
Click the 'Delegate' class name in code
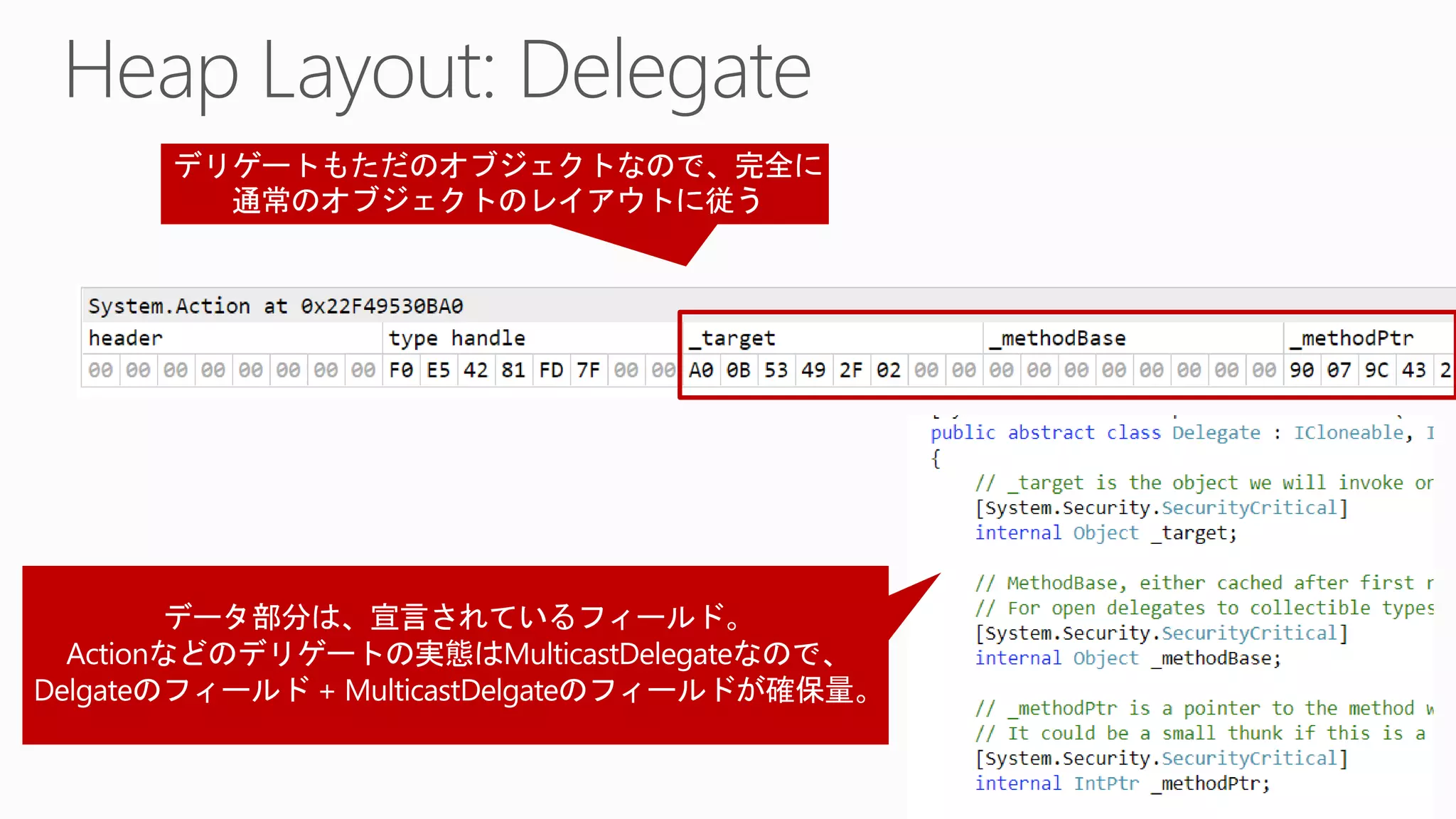[x=1216, y=433]
